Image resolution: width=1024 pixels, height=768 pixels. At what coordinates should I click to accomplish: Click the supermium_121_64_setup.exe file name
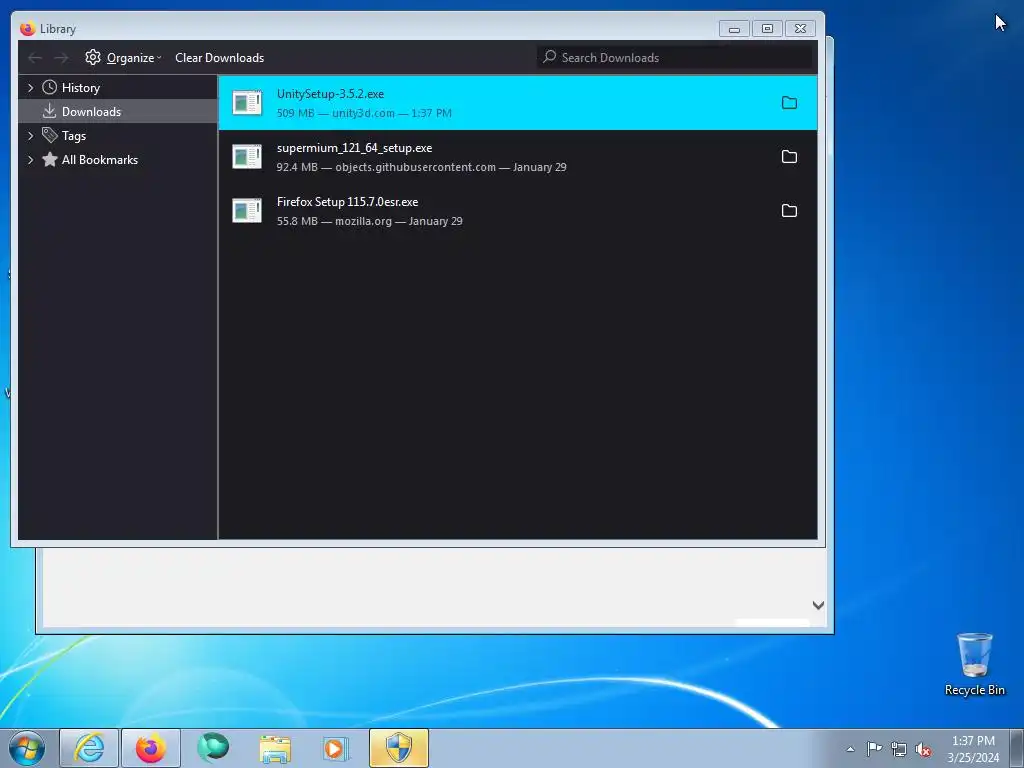pos(354,148)
